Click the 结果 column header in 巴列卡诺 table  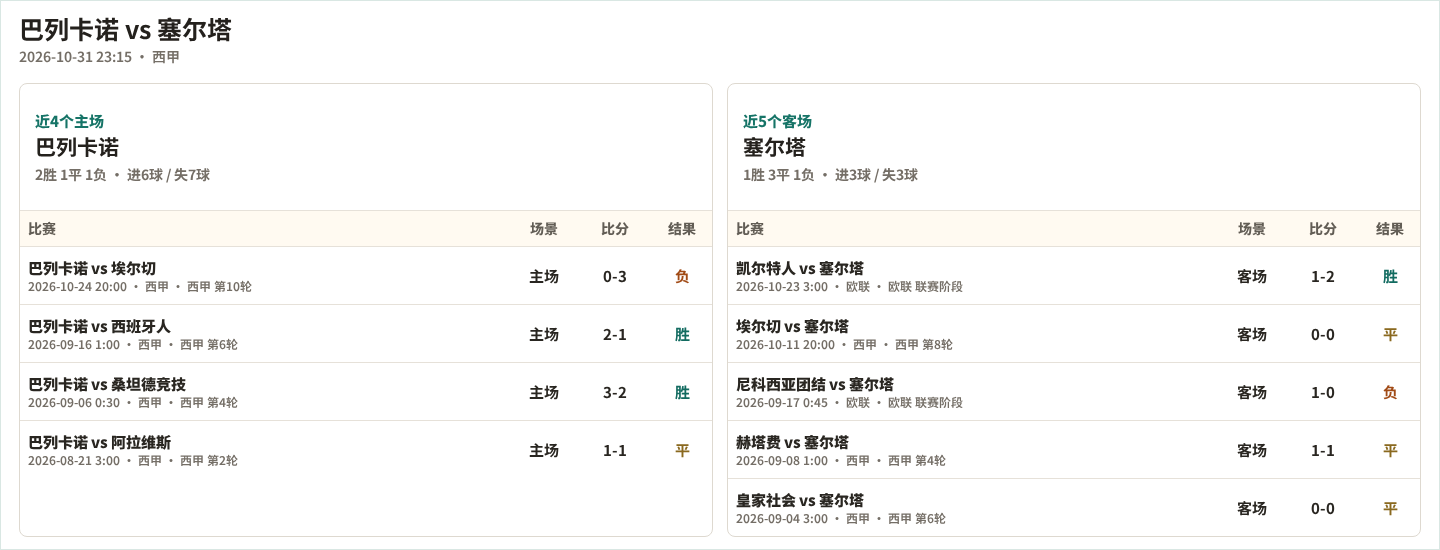pos(682,229)
